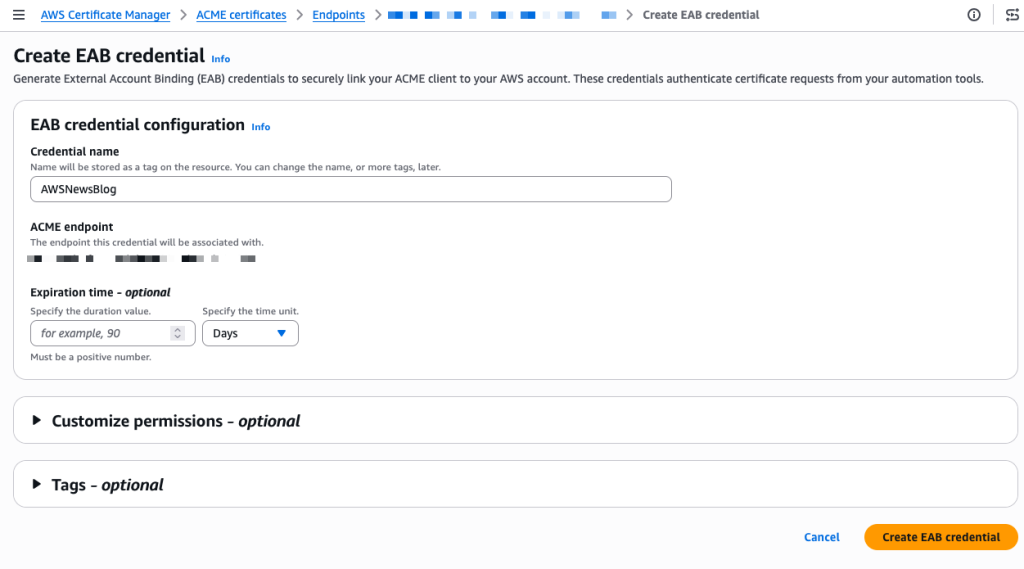
Task: Click the duration value stepper arrows
Action: [177, 333]
